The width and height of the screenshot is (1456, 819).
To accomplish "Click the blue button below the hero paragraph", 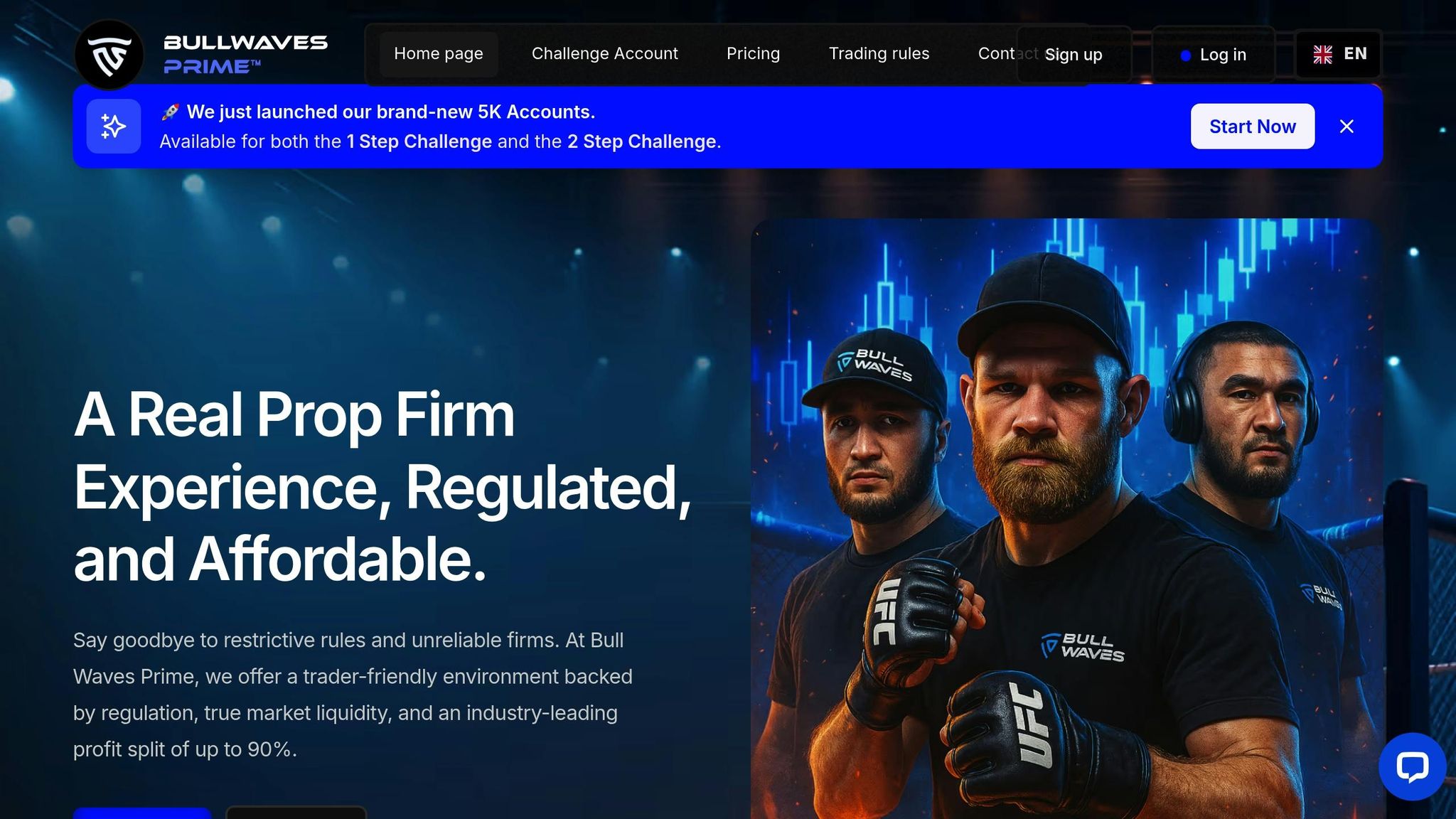I will point(142,813).
